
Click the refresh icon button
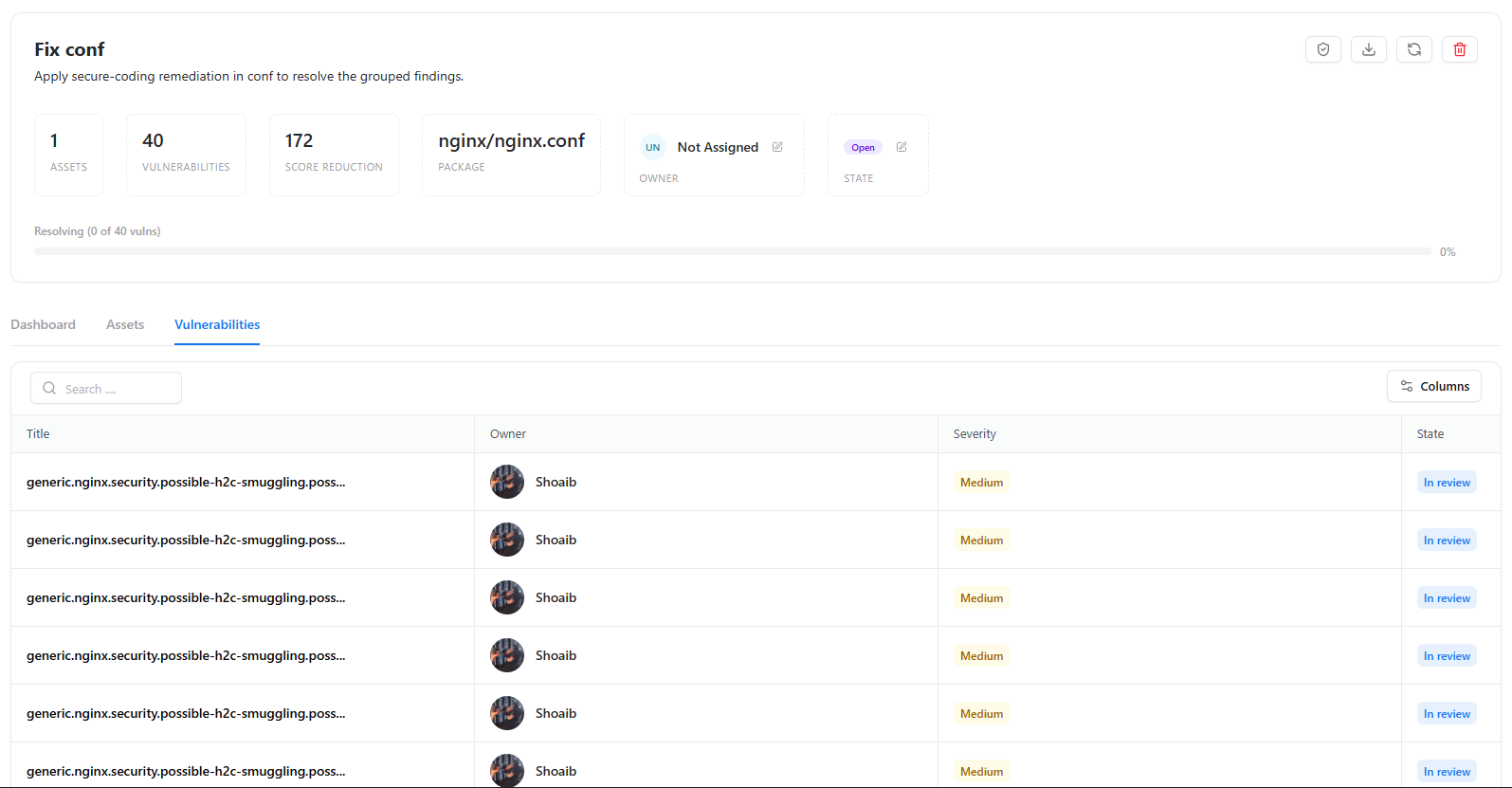click(1414, 49)
